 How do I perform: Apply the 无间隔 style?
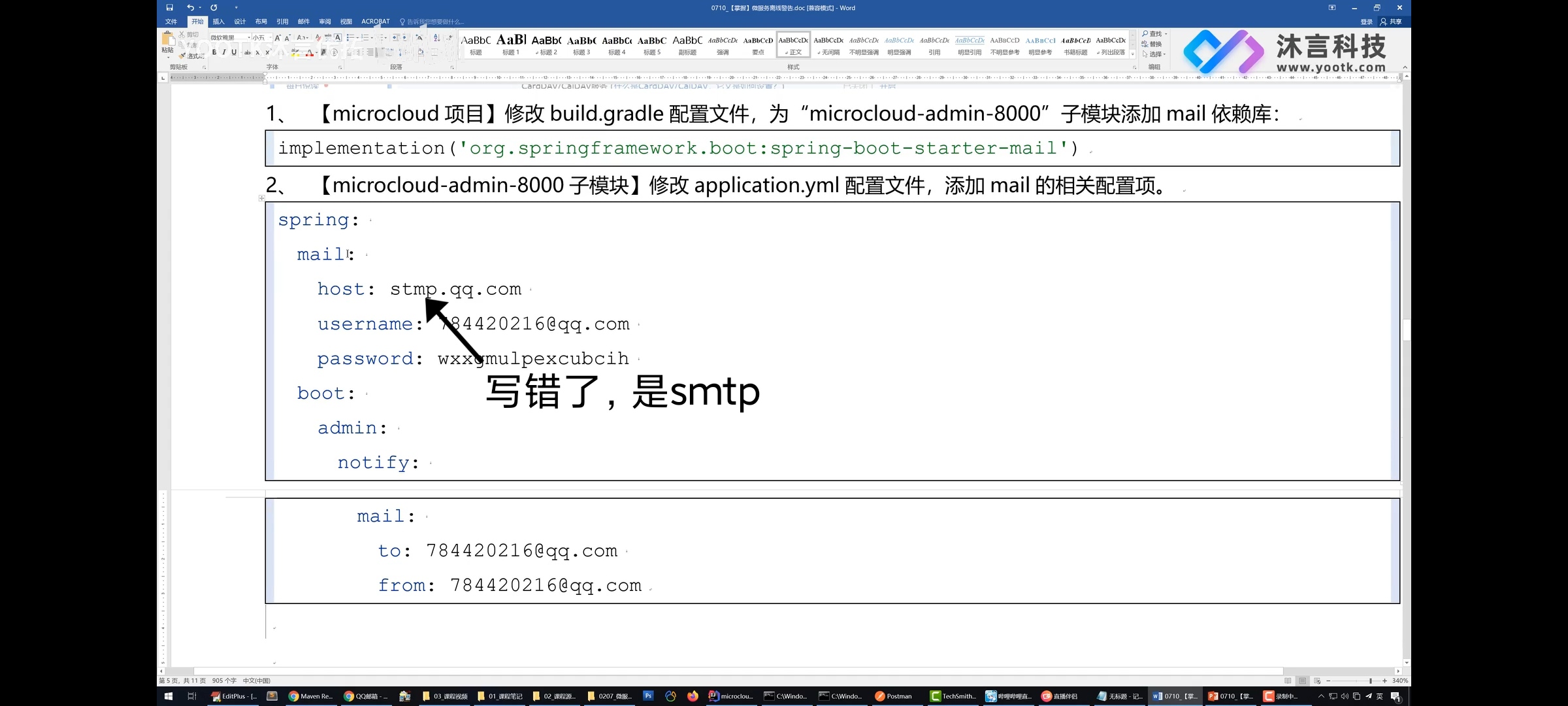click(828, 44)
